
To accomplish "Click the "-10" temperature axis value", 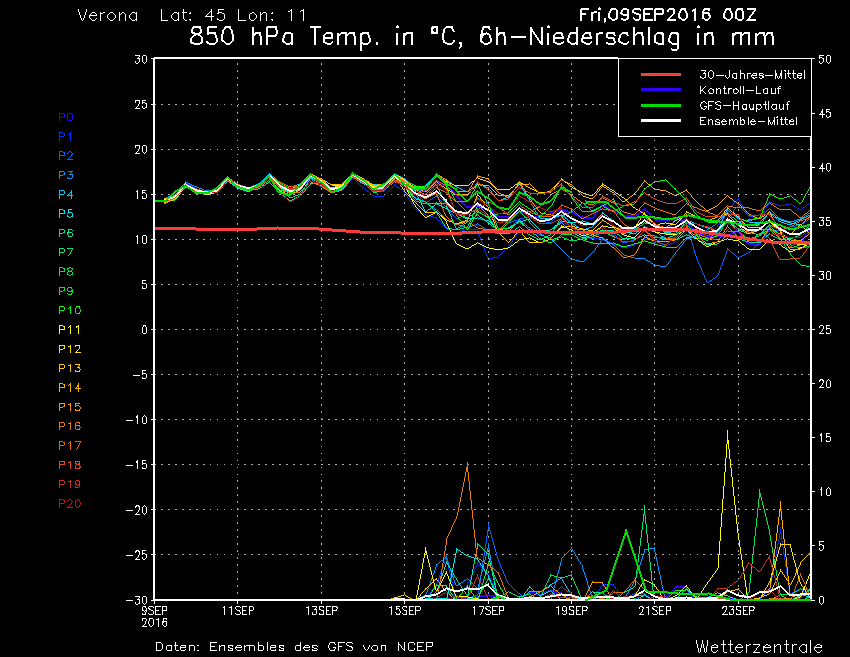I will tap(137, 420).
